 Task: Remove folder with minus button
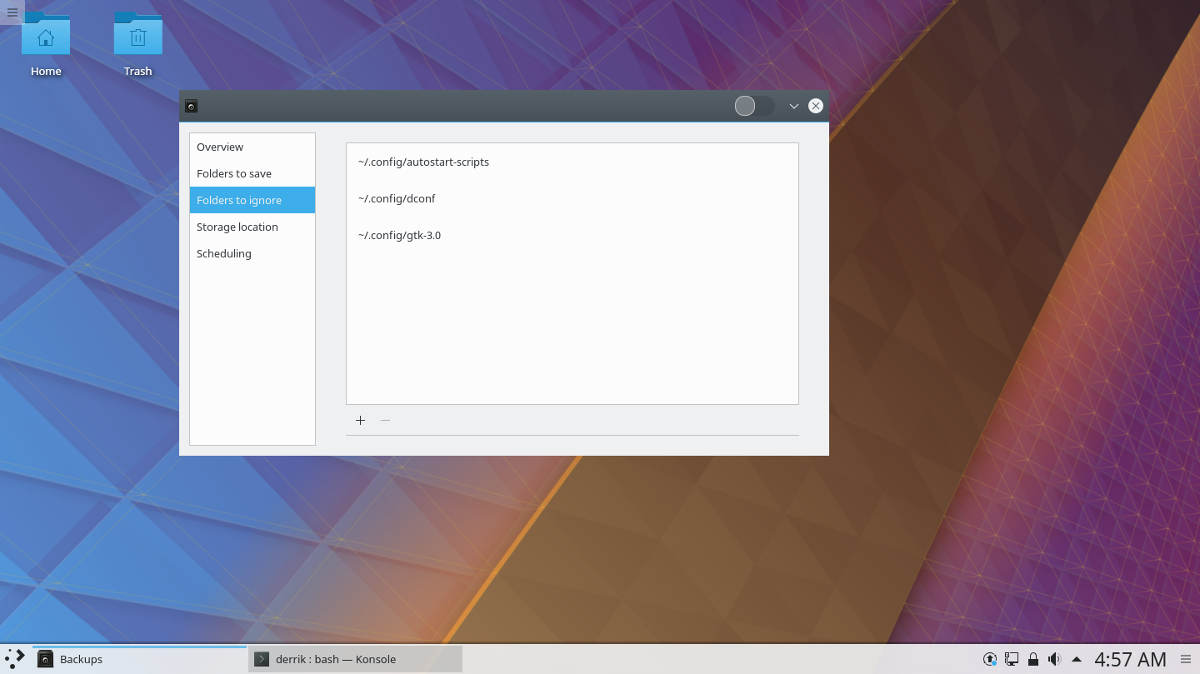pos(385,420)
